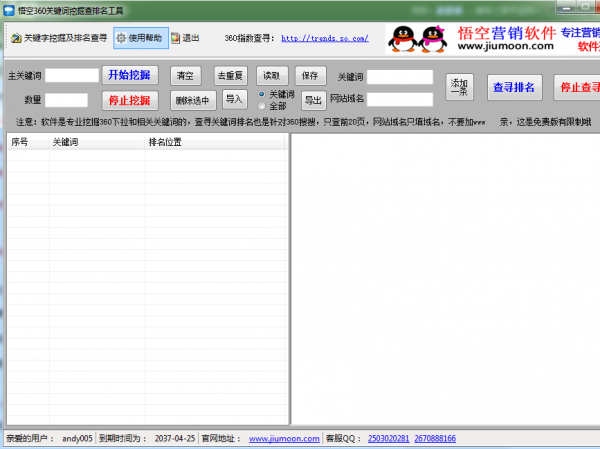Click the 关键字挖掘及排名查寻 toolbar icon
This screenshot has height=449, width=600.
point(15,39)
